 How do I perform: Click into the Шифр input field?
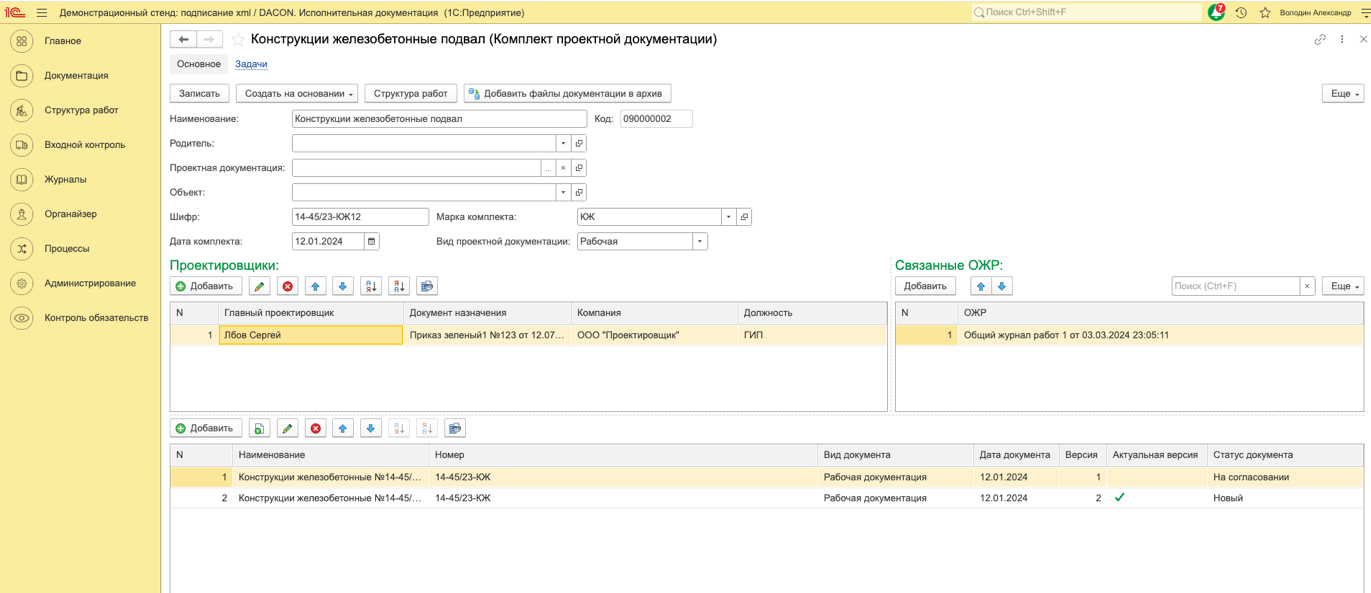click(360, 217)
